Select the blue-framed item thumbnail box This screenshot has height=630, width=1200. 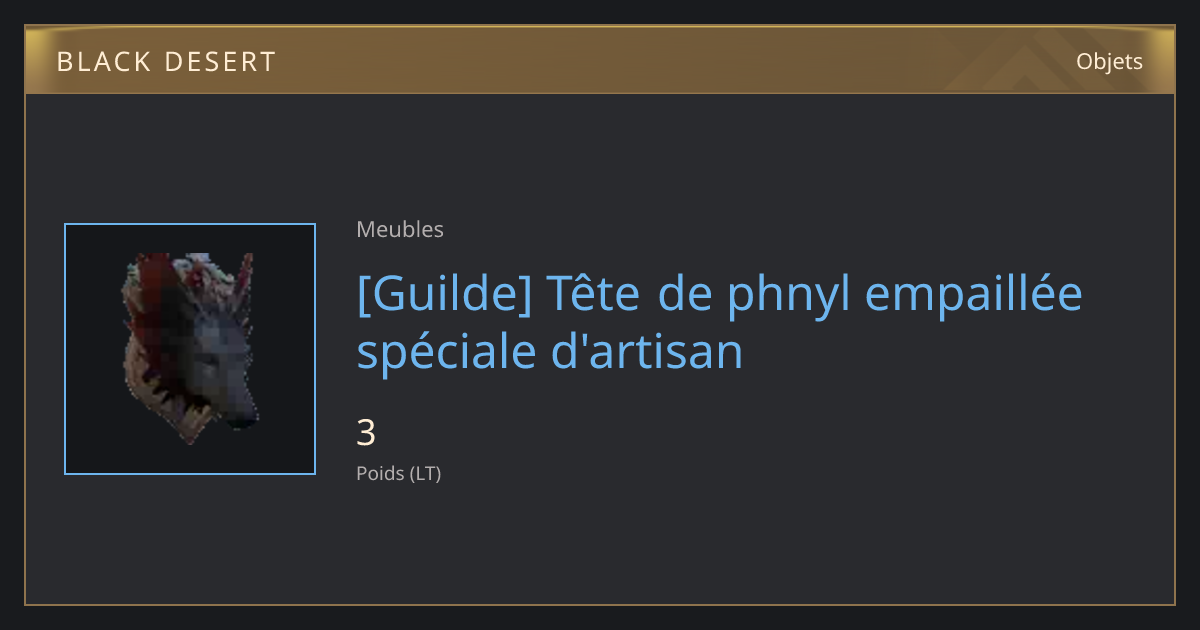(x=190, y=349)
